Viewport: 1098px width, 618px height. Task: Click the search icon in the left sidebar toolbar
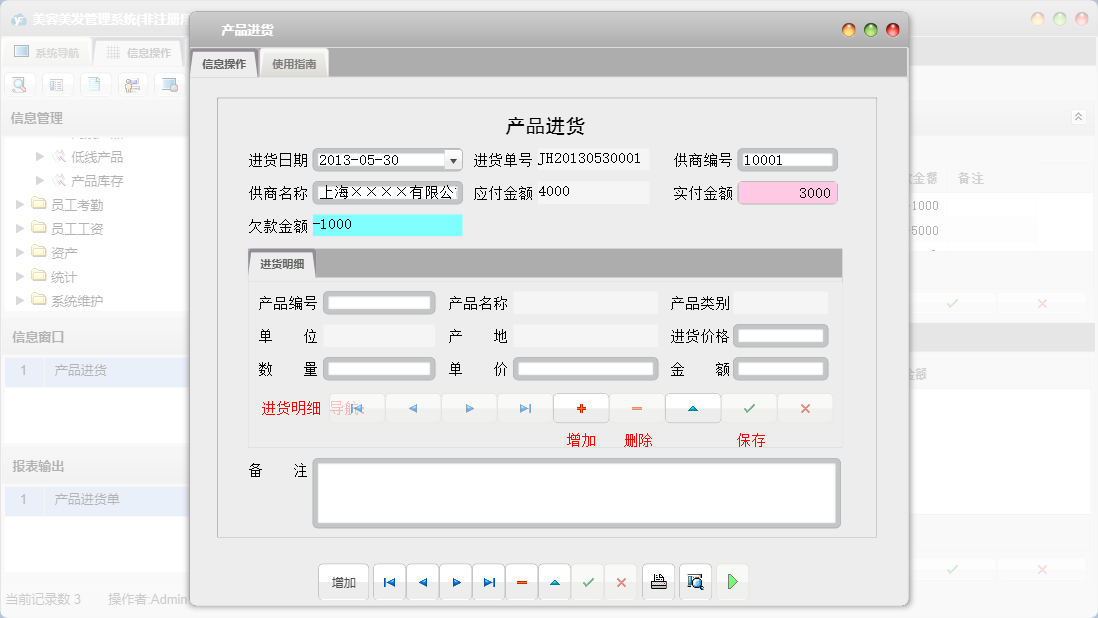pyautogui.click(x=19, y=84)
